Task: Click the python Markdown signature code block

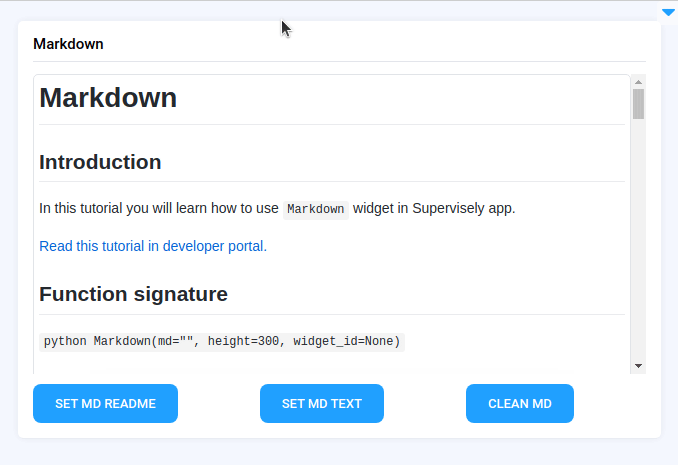Action: [x=221, y=342]
